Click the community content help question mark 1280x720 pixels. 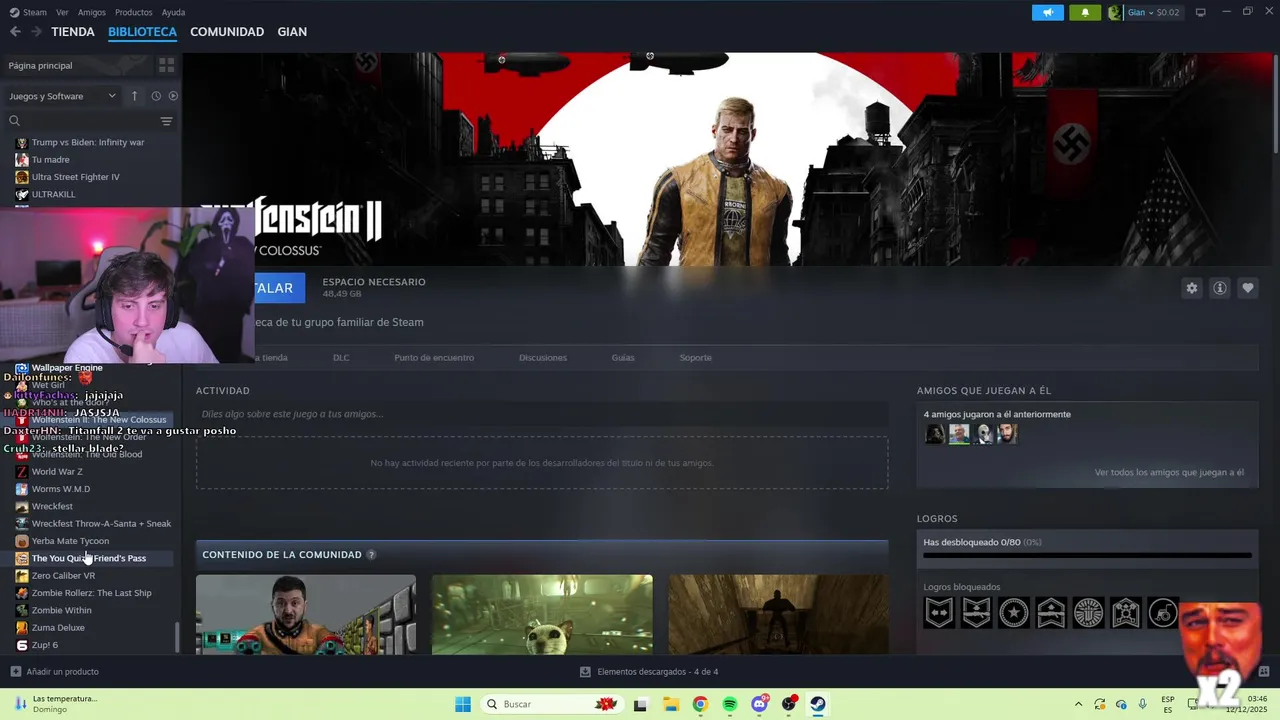371,555
